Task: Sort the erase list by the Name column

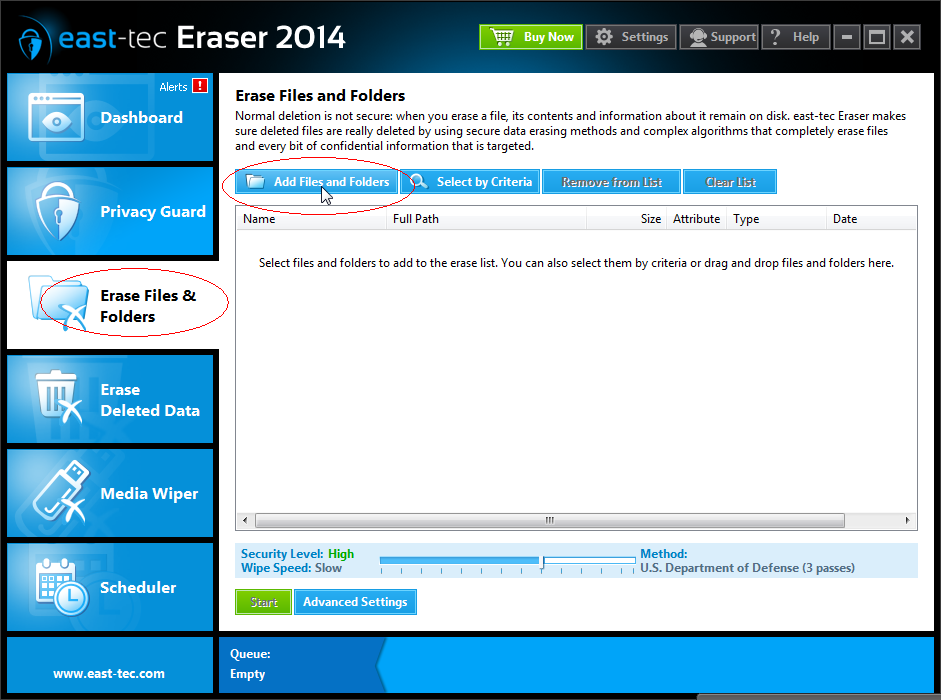Action: point(259,218)
